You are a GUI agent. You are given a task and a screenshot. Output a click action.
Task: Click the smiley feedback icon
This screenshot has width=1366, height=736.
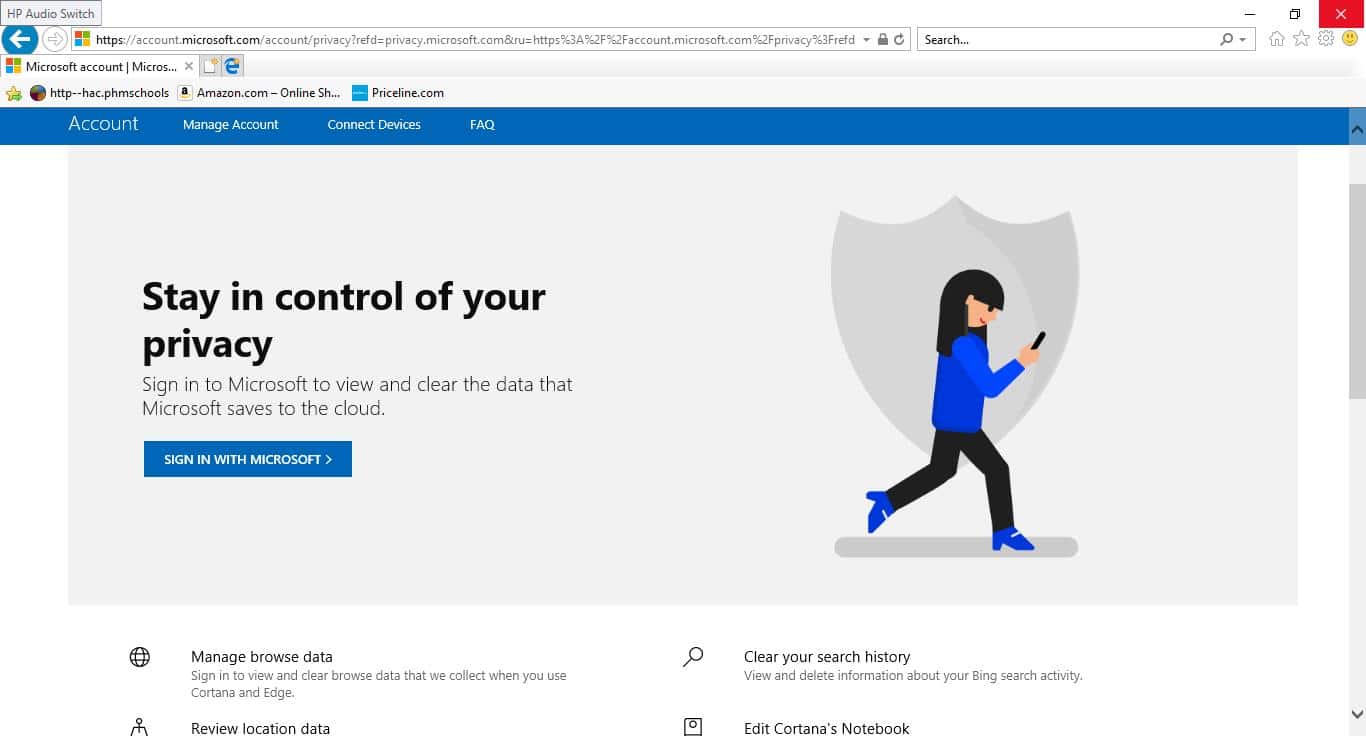coord(1349,39)
